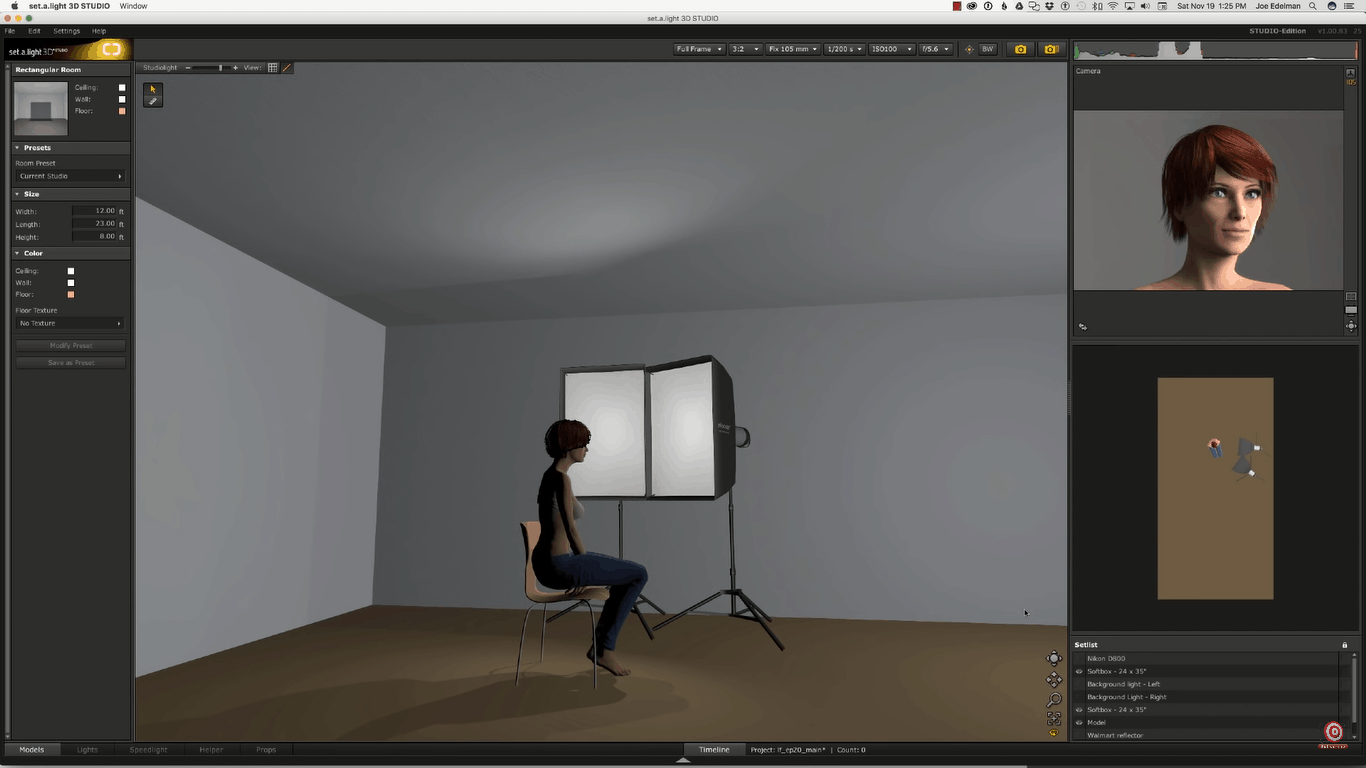This screenshot has width=1366, height=768.
Task: Open the f/5.6 aperture dropdown
Action: (935, 49)
